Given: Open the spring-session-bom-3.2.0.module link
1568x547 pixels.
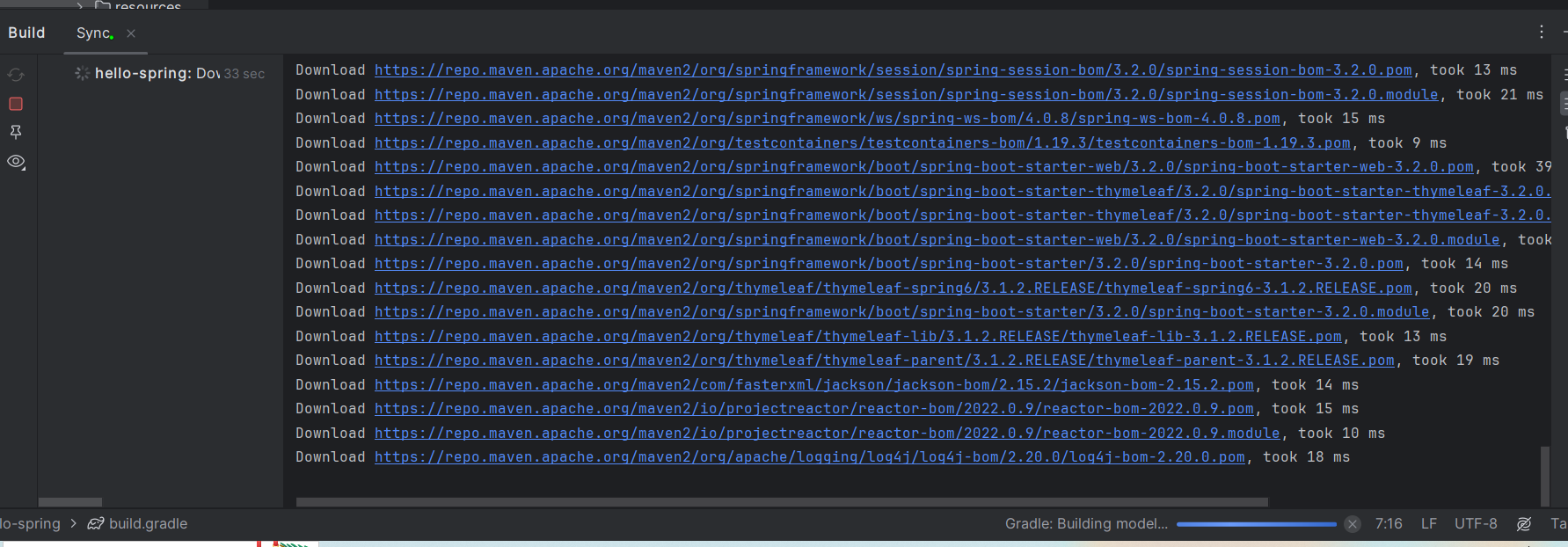Looking at the screenshot, I should [x=906, y=95].
